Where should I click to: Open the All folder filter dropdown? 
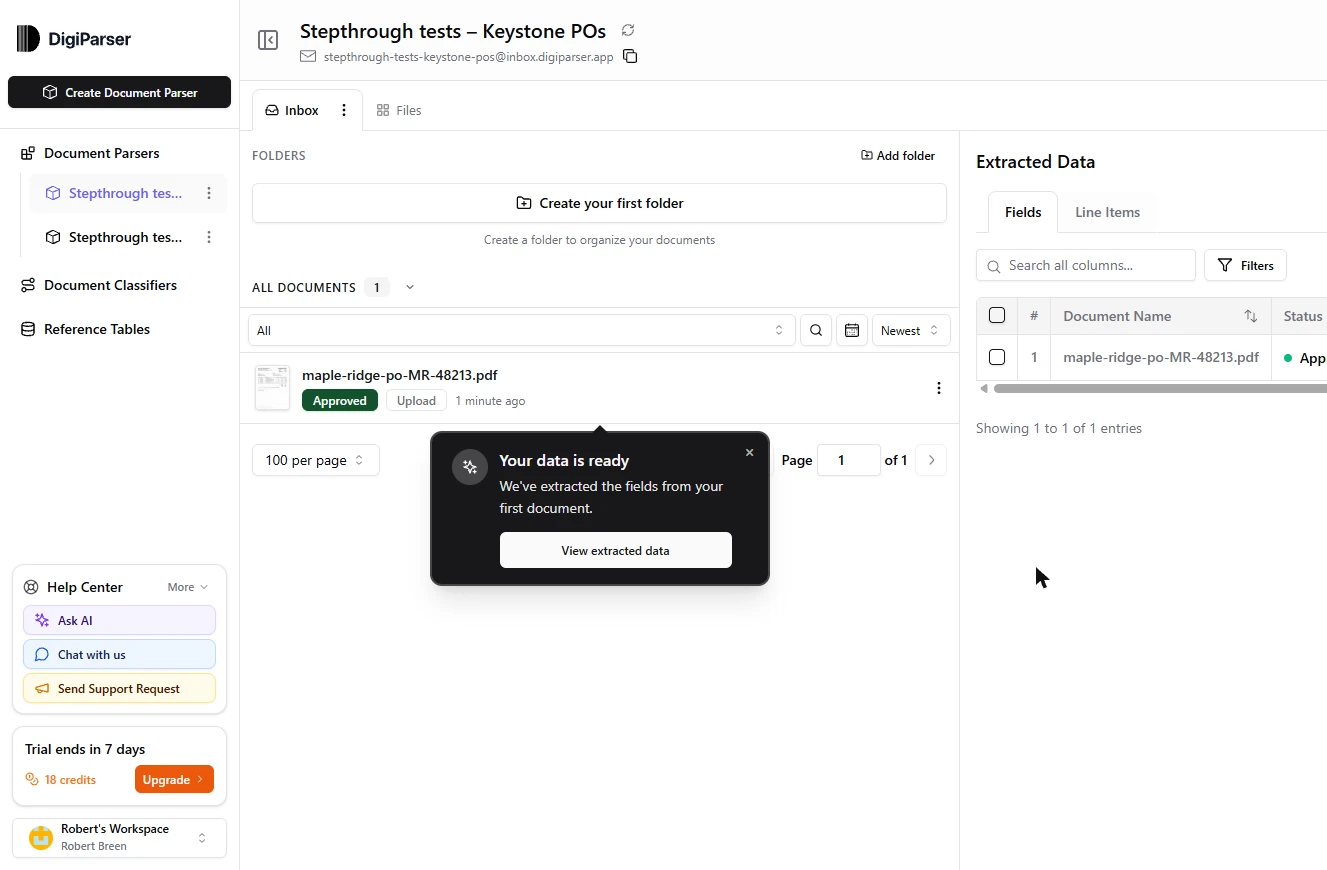click(521, 330)
